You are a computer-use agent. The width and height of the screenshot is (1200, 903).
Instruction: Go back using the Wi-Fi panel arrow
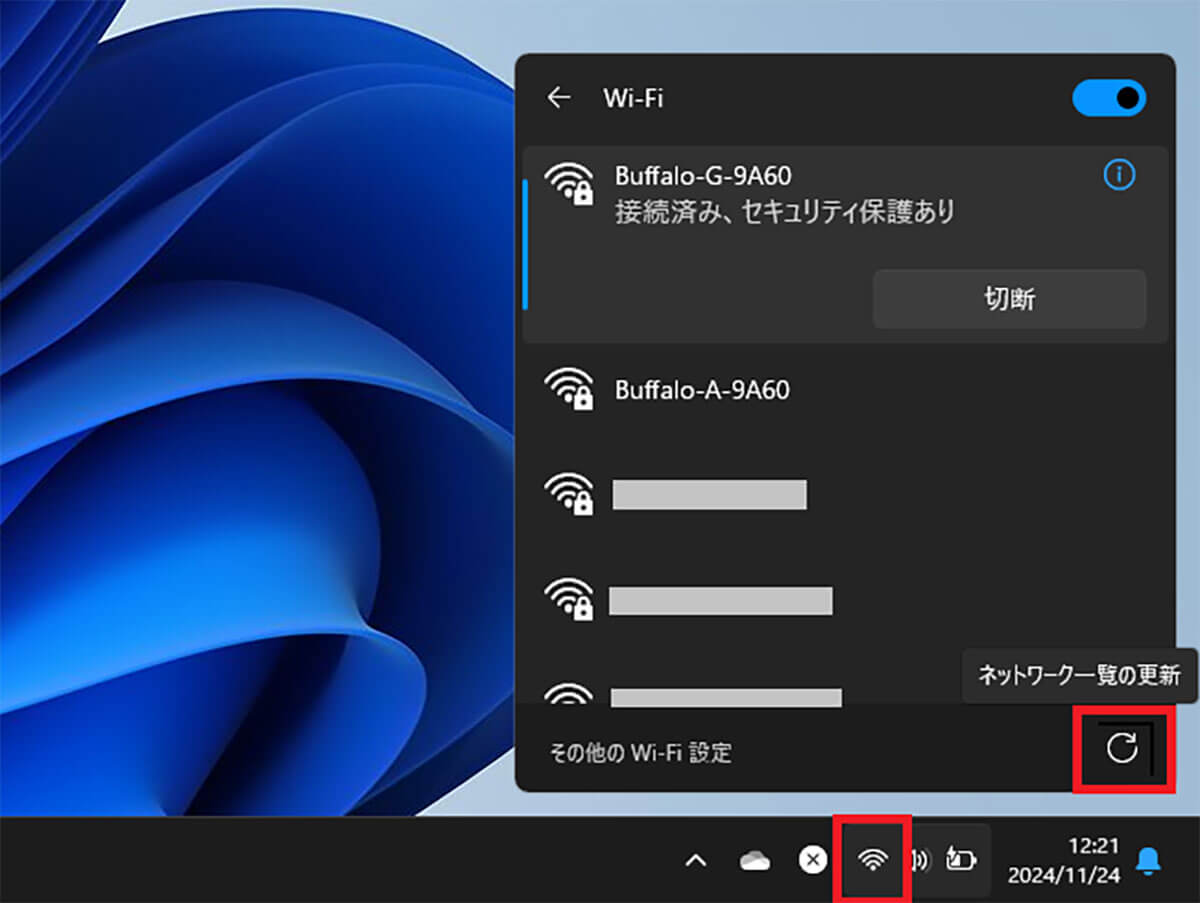click(558, 98)
